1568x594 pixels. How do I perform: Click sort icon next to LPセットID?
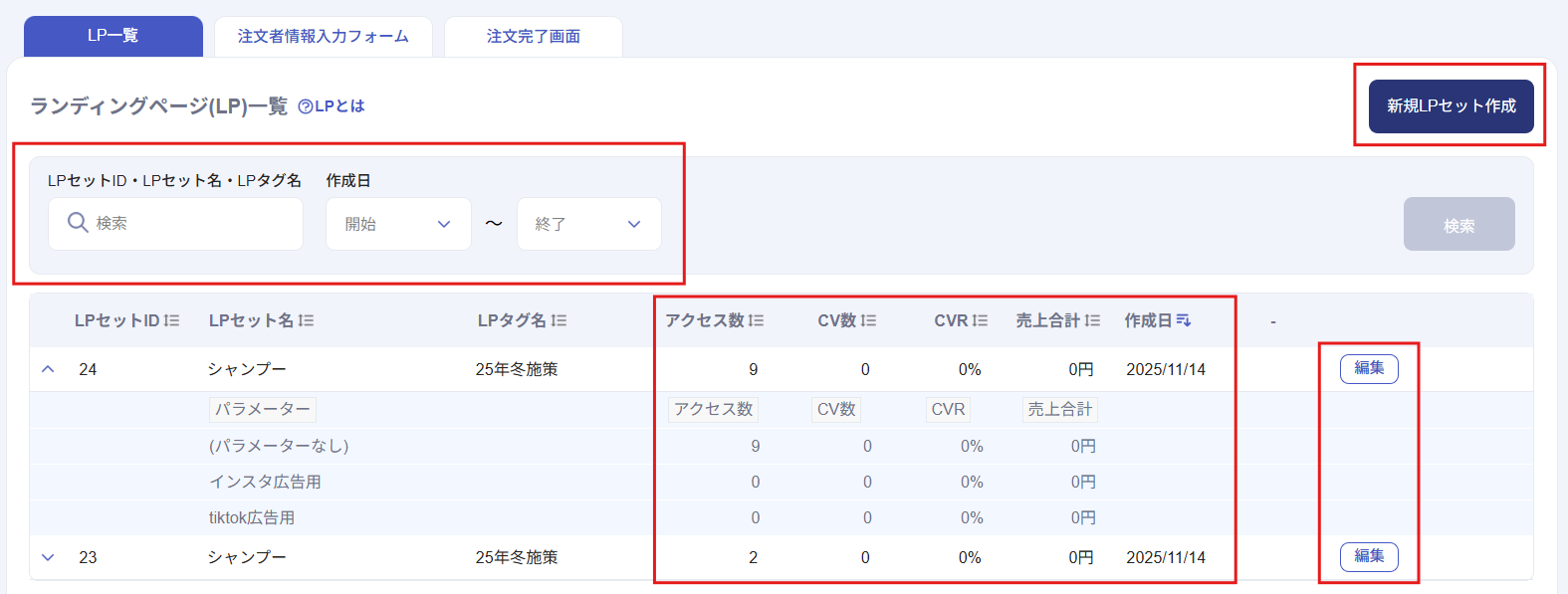point(172,320)
